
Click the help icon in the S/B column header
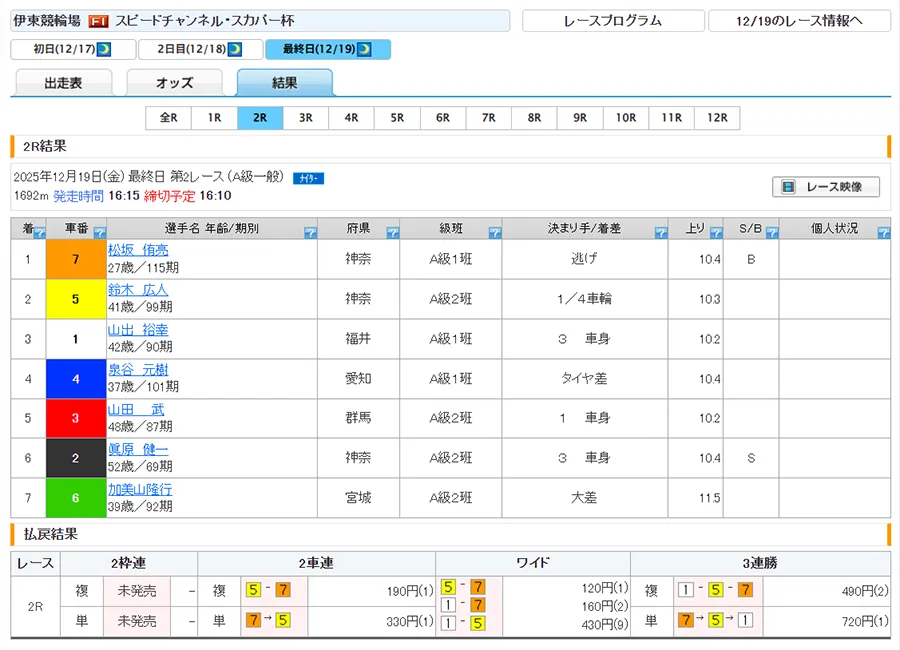coord(771,233)
